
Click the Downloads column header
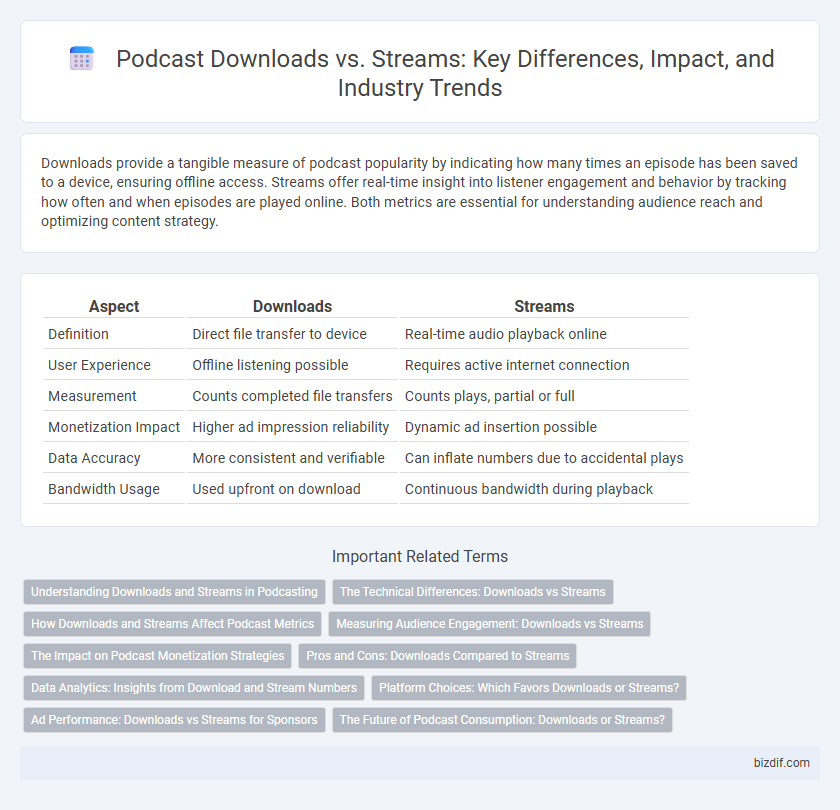pyautogui.click(x=292, y=306)
